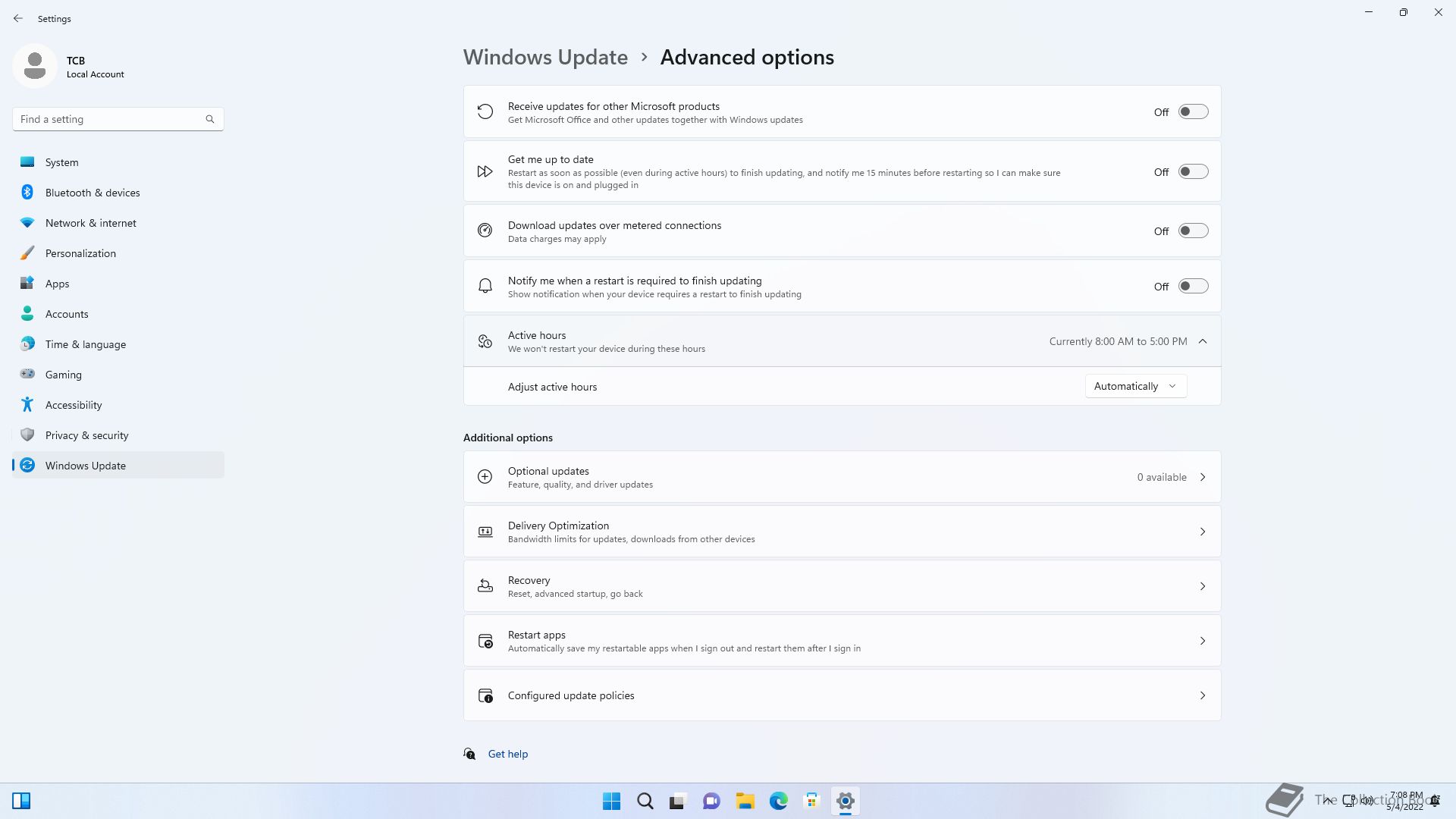Viewport: 1456px width, 819px height.
Task: Open Delivery Optimization card
Action: pos(842,532)
